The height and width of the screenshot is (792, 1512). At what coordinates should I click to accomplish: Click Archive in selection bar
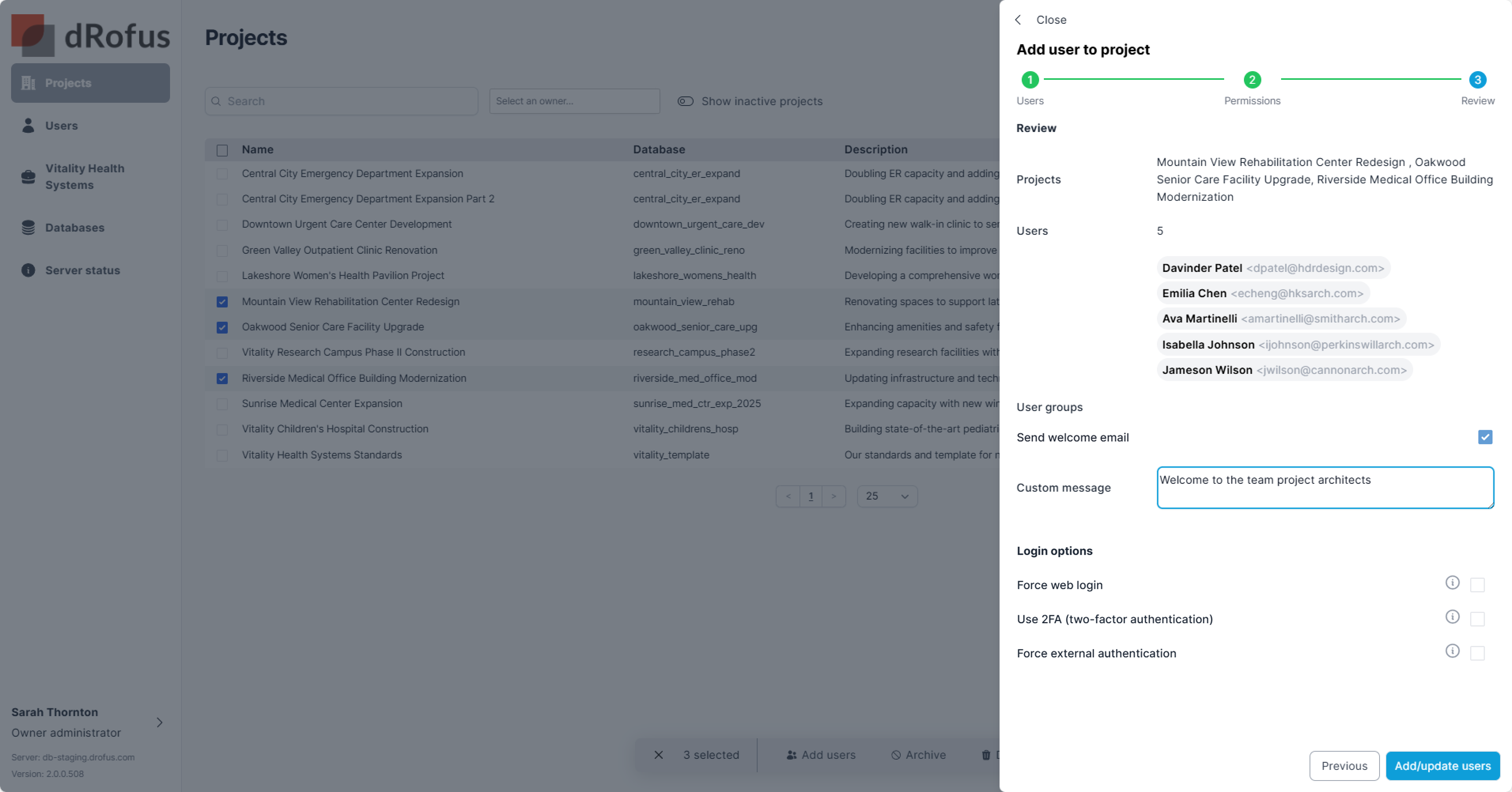tap(919, 755)
